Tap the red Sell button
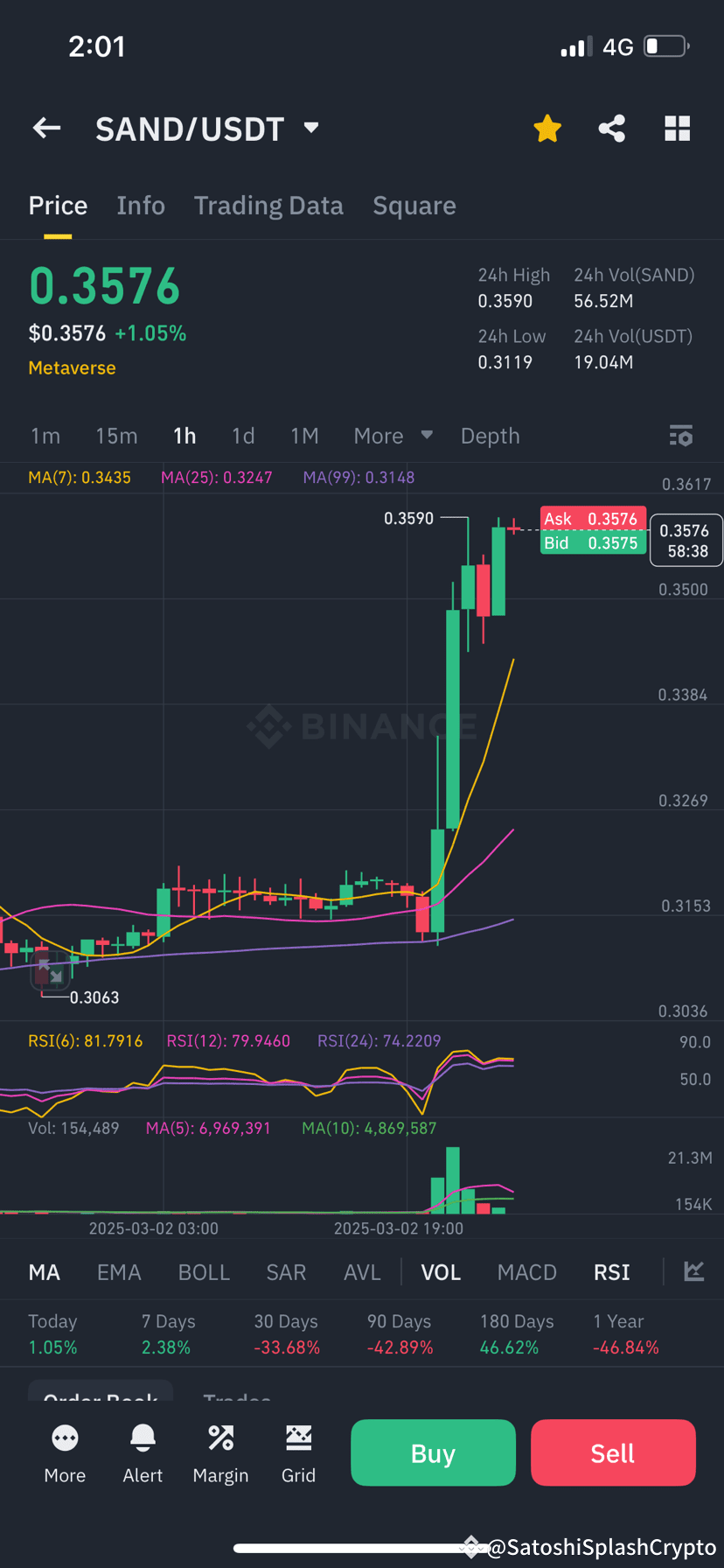 [613, 1452]
